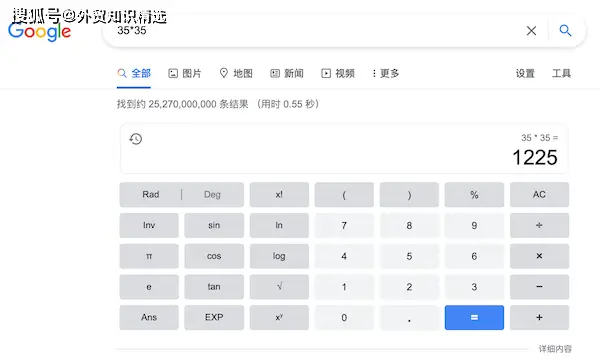Tap the number 2 key

coord(409,286)
